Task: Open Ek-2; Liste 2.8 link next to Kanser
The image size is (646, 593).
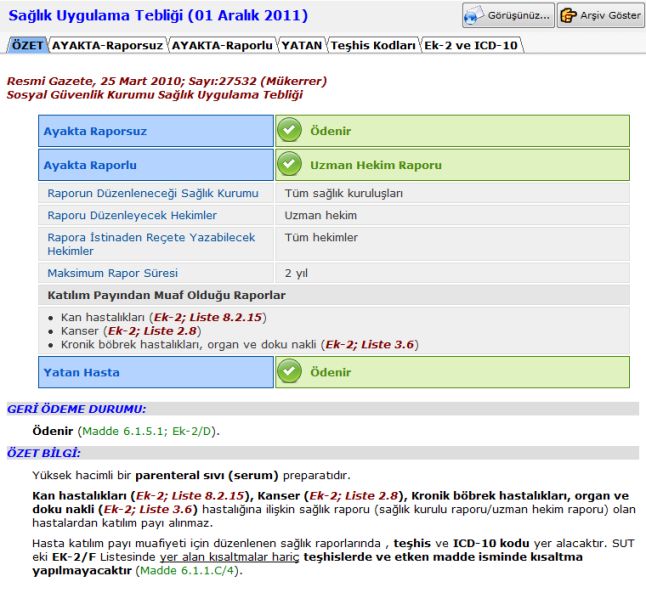Action: pyautogui.click(x=145, y=330)
